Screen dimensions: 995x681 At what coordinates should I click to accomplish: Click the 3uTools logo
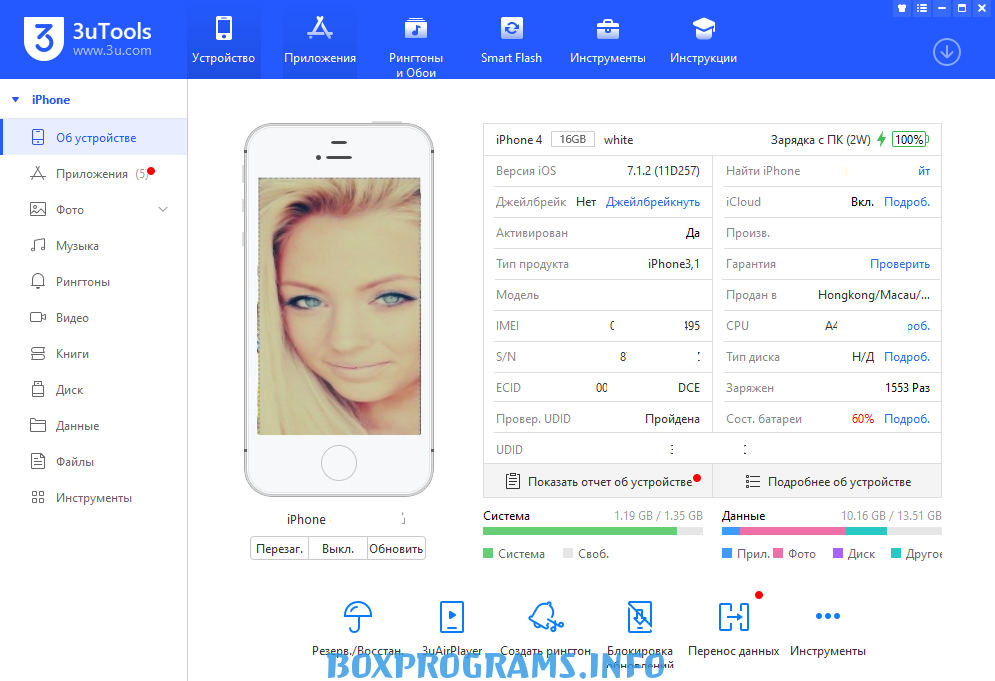pos(88,39)
